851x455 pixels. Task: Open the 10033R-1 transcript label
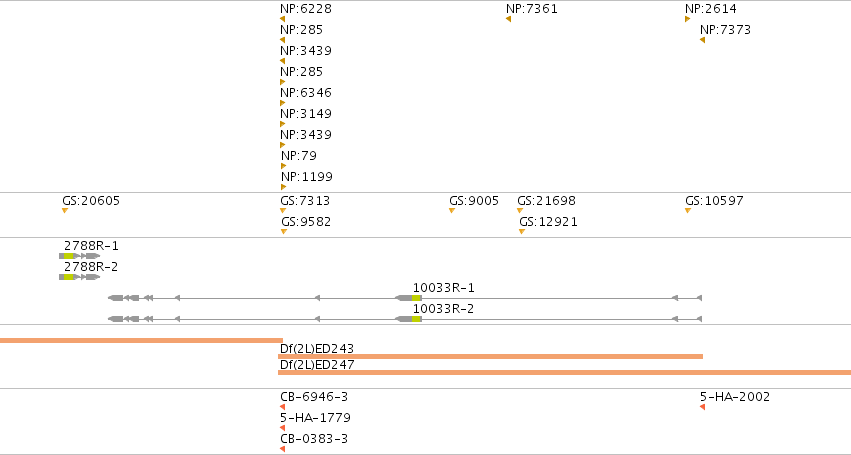pyautogui.click(x=443, y=288)
